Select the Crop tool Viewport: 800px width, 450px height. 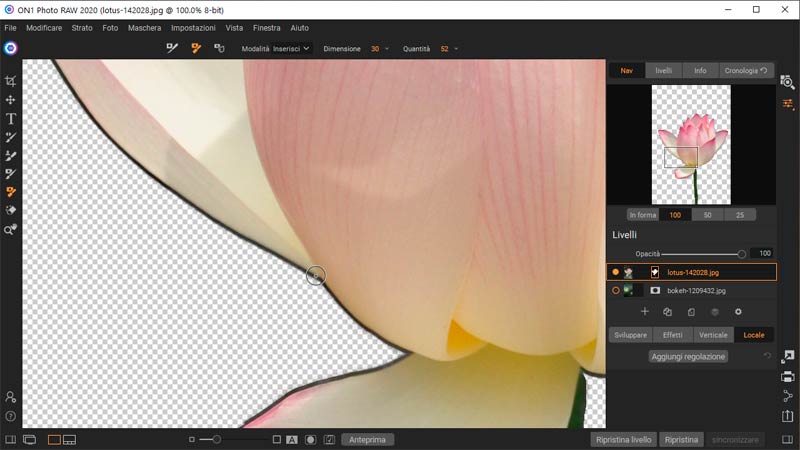pos(10,81)
